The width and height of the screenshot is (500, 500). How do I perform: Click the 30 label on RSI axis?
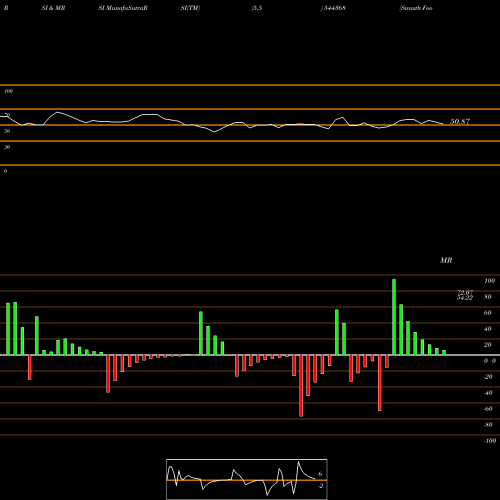pos(7,147)
